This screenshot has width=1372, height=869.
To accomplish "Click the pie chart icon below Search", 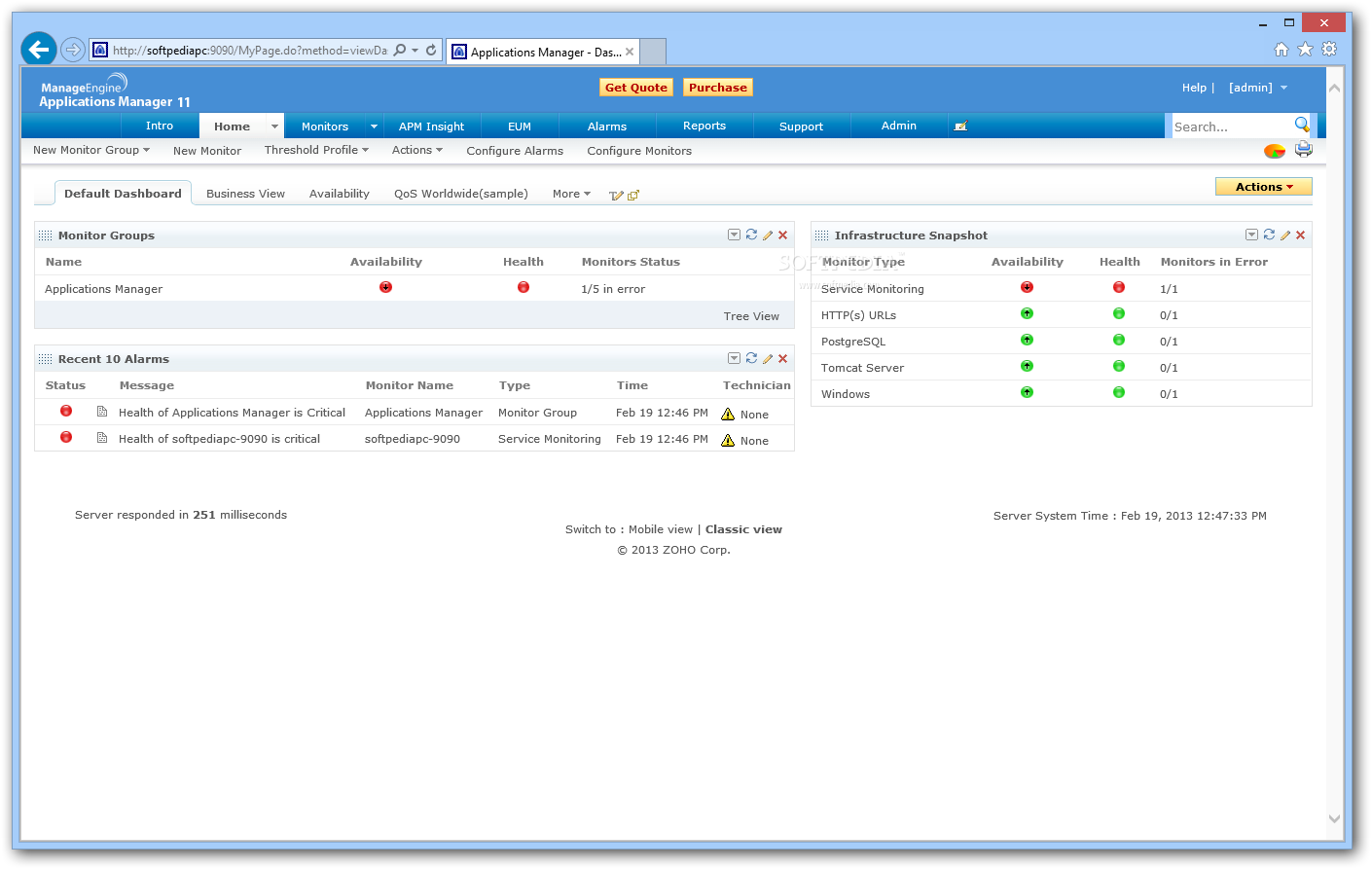I will point(1275,151).
